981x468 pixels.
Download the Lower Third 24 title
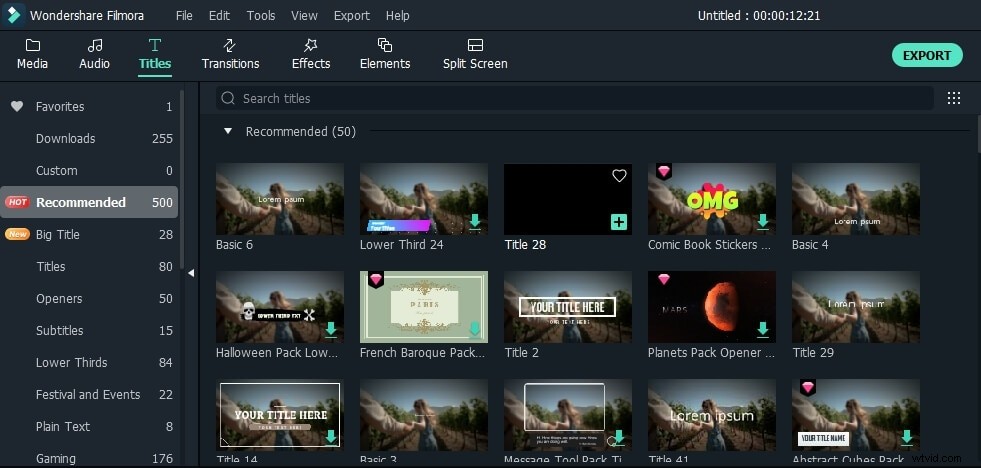[475, 221]
